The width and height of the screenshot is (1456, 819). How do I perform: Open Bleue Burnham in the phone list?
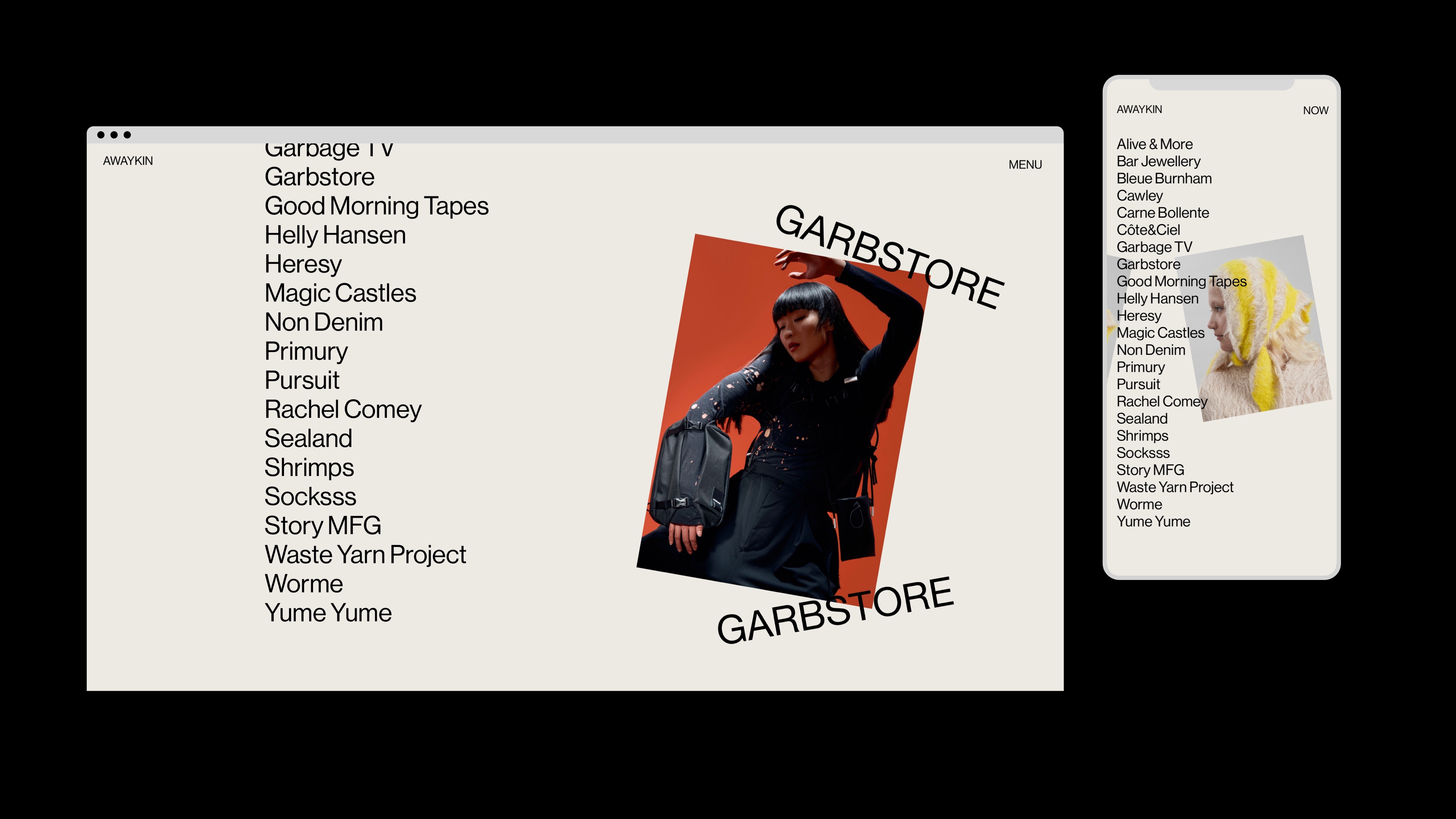[x=1164, y=179]
